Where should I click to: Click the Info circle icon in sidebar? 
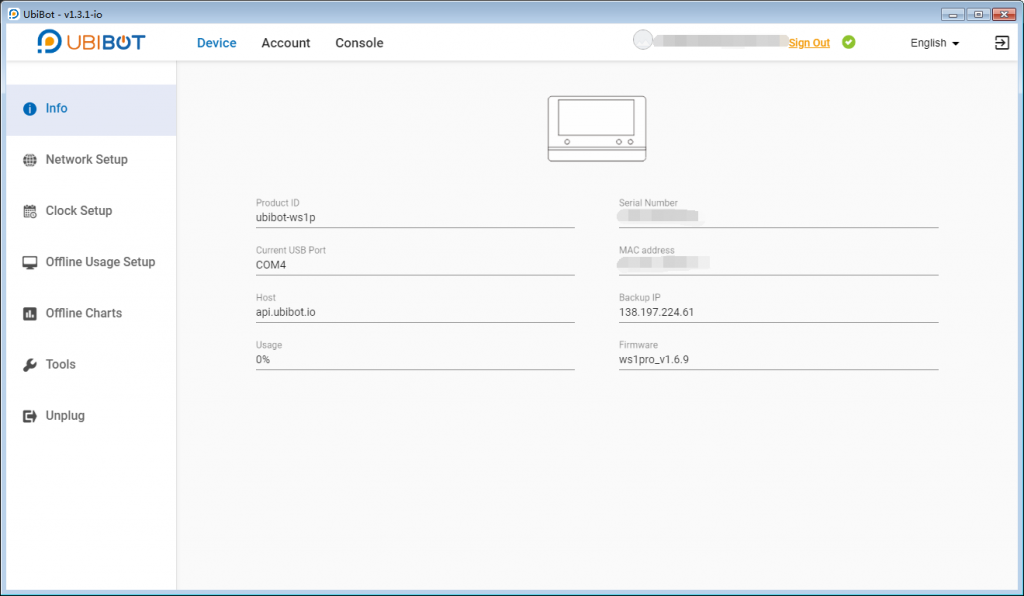point(29,108)
